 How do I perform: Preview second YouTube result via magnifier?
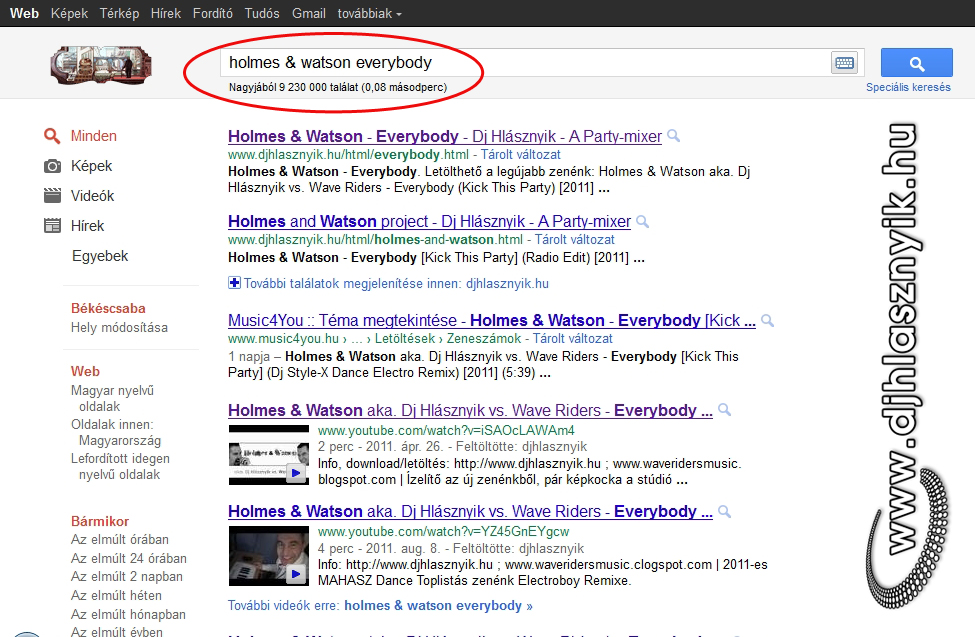point(724,511)
